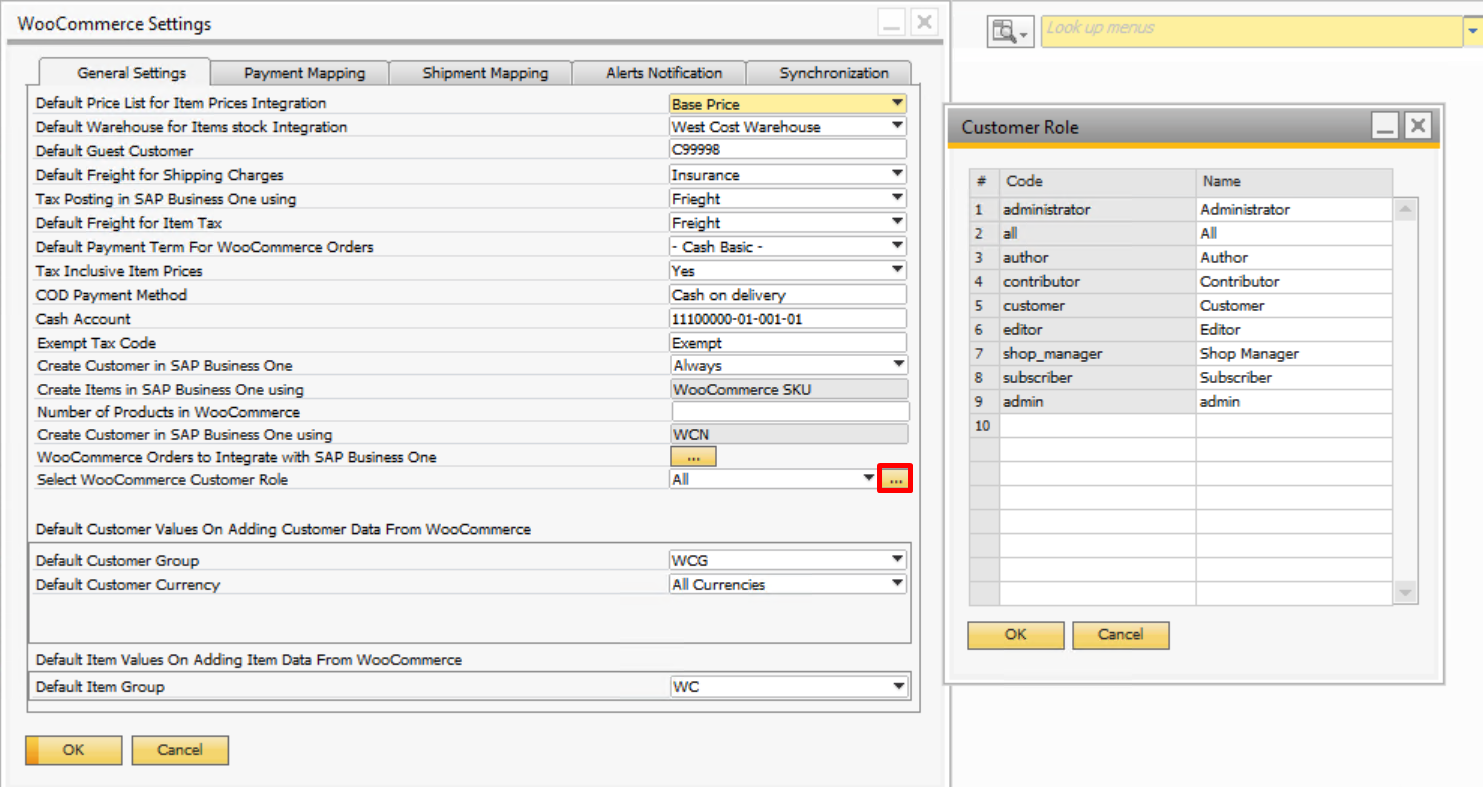Click empty Code cell in row 10
1483x787 pixels.
point(1097,426)
